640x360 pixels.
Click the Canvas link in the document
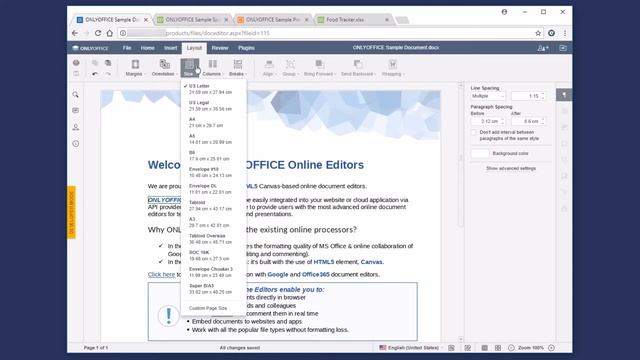point(371,262)
